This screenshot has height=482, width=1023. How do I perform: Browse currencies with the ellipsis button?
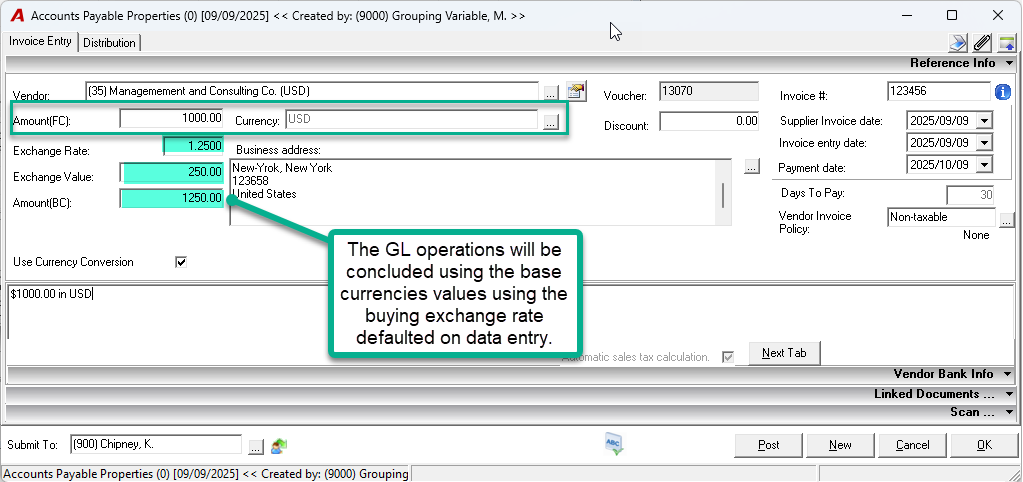pos(551,121)
